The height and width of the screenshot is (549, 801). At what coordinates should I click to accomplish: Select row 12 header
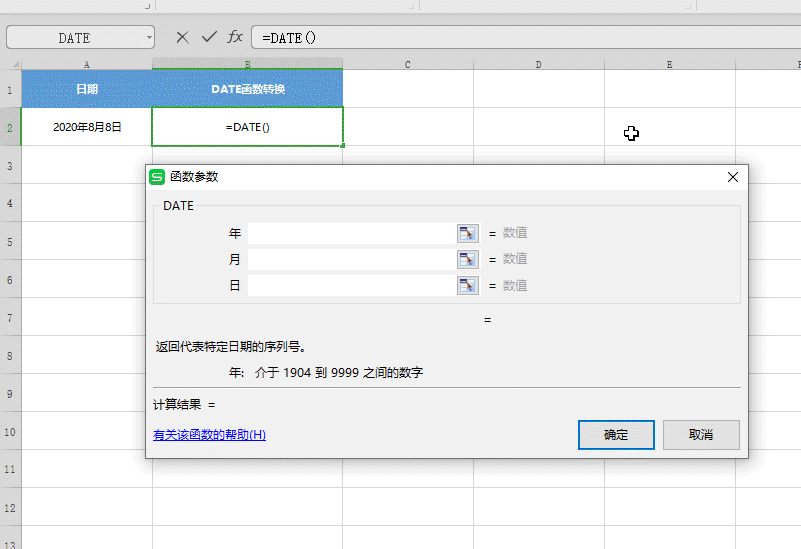pos(10,508)
